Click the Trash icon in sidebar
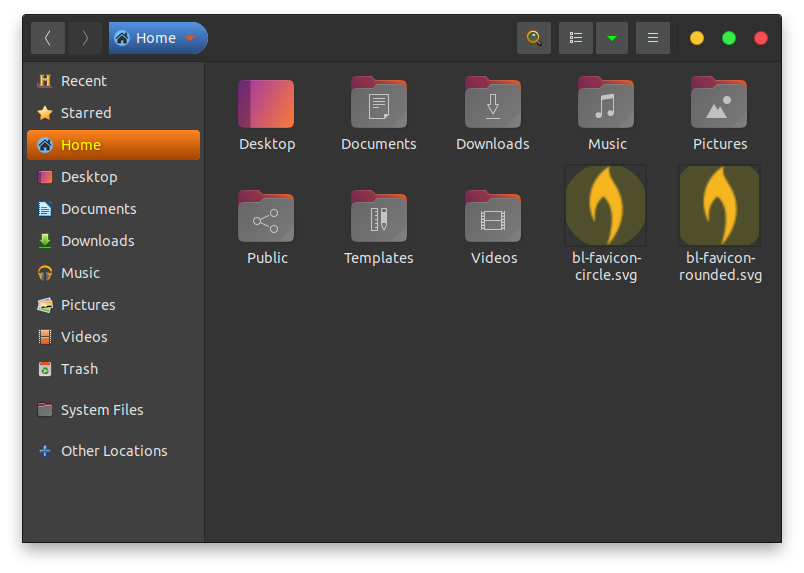Viewport: 804px width, 573px height. coord(45,369)
